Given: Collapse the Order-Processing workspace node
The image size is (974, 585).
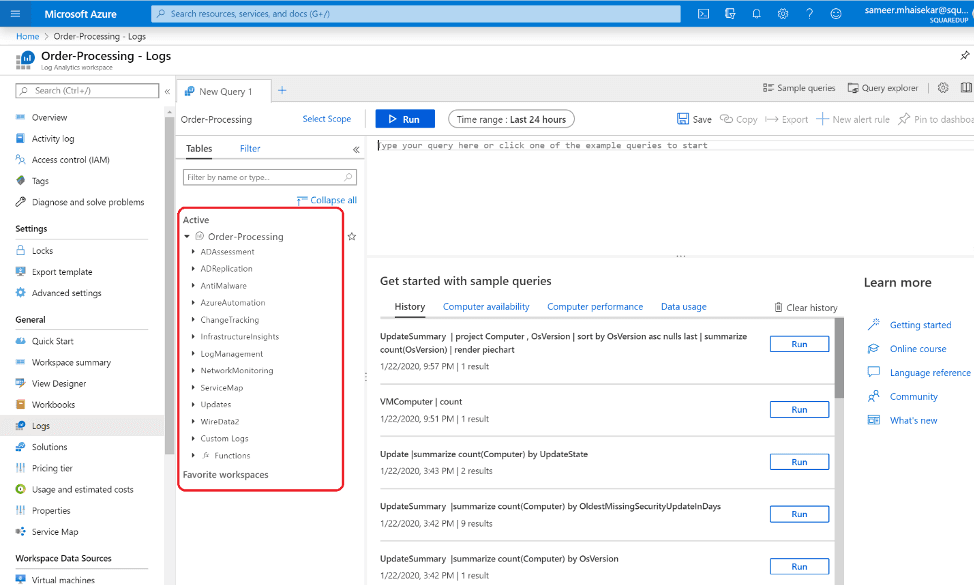Looking at the screenshot, I should (187, 237).
